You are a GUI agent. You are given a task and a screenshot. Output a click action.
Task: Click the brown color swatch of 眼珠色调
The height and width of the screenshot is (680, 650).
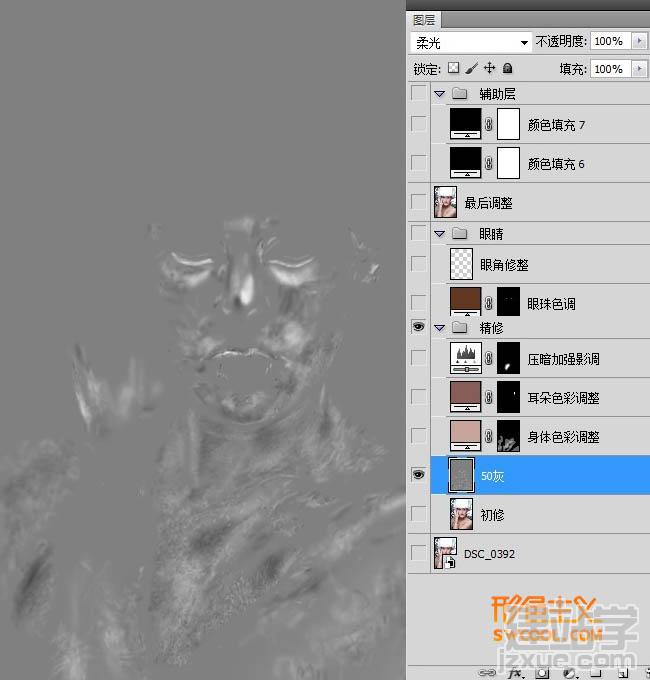pyautogui.click(x=466, y=301)
